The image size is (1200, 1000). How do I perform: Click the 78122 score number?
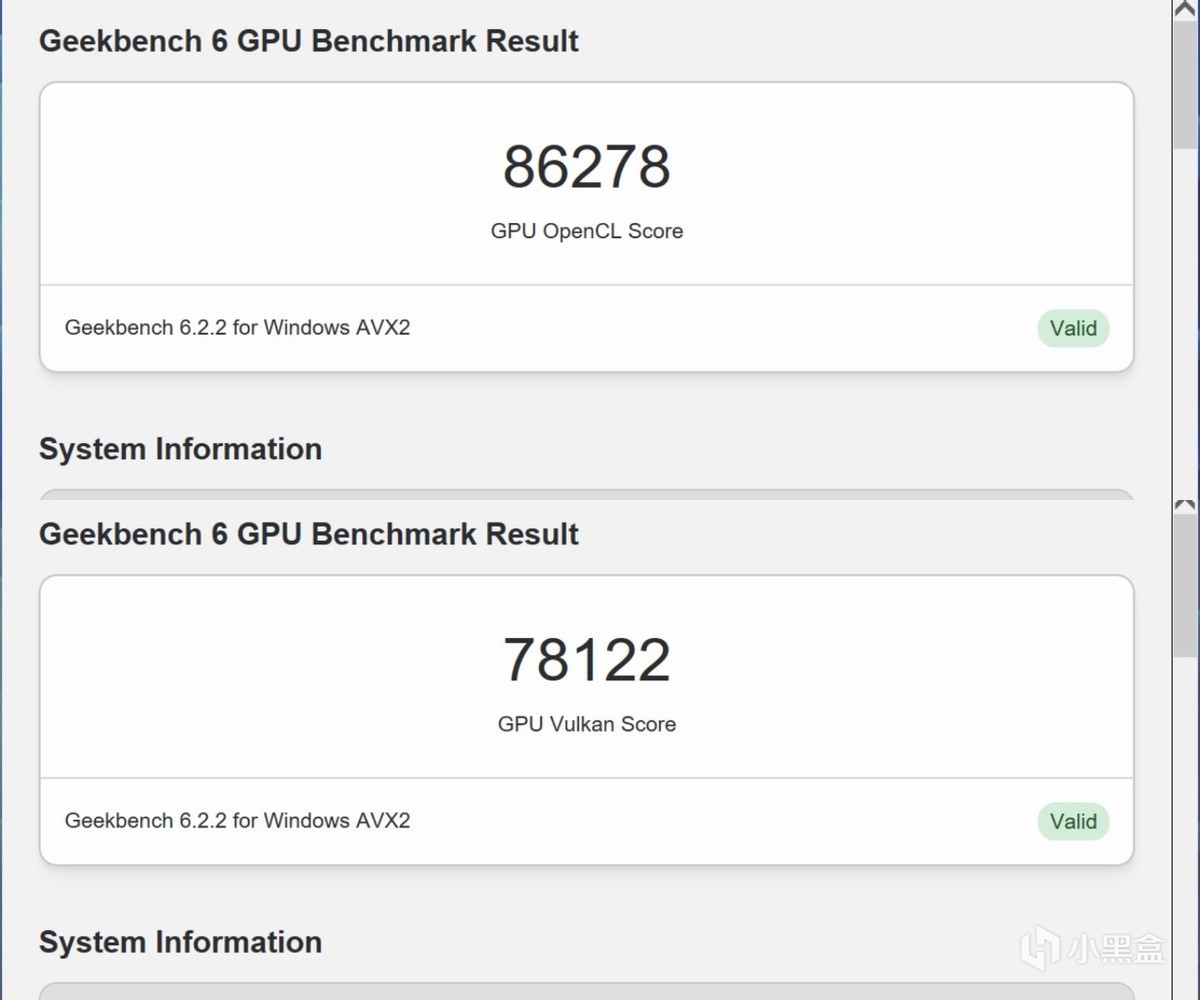click(x=586, y=660)
